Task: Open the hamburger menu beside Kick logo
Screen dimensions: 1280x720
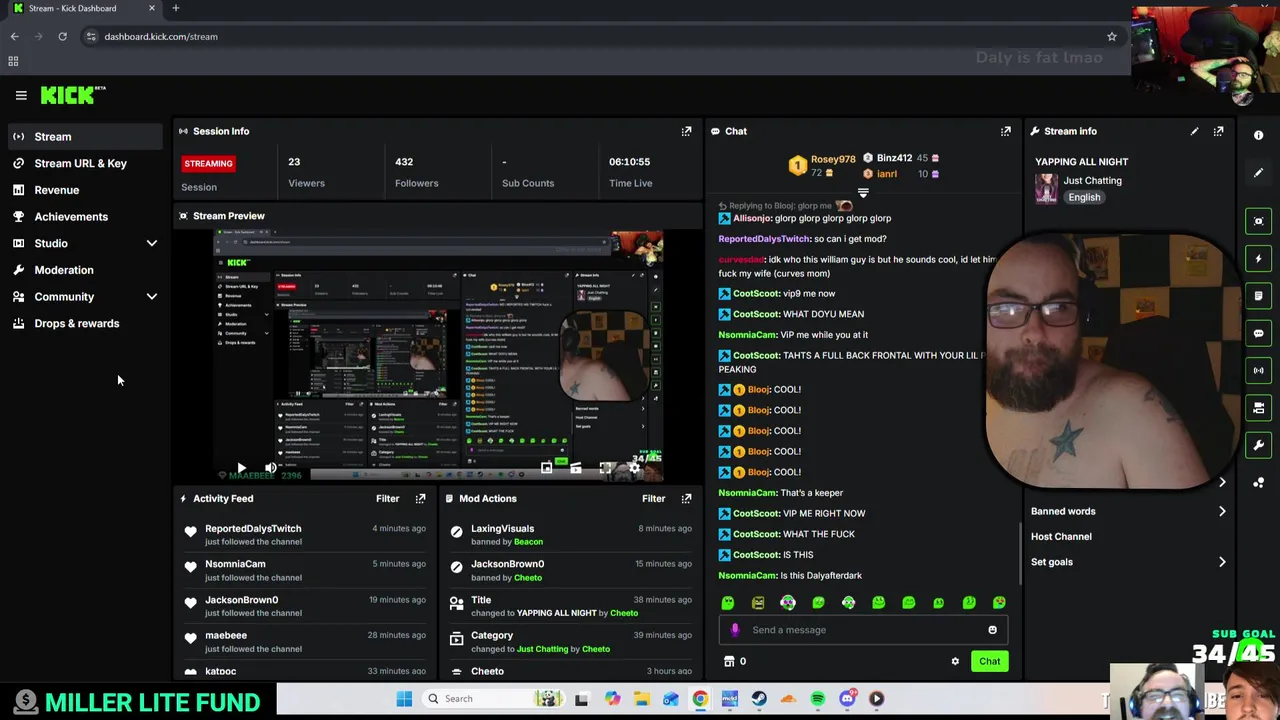Action: point(21,95)
